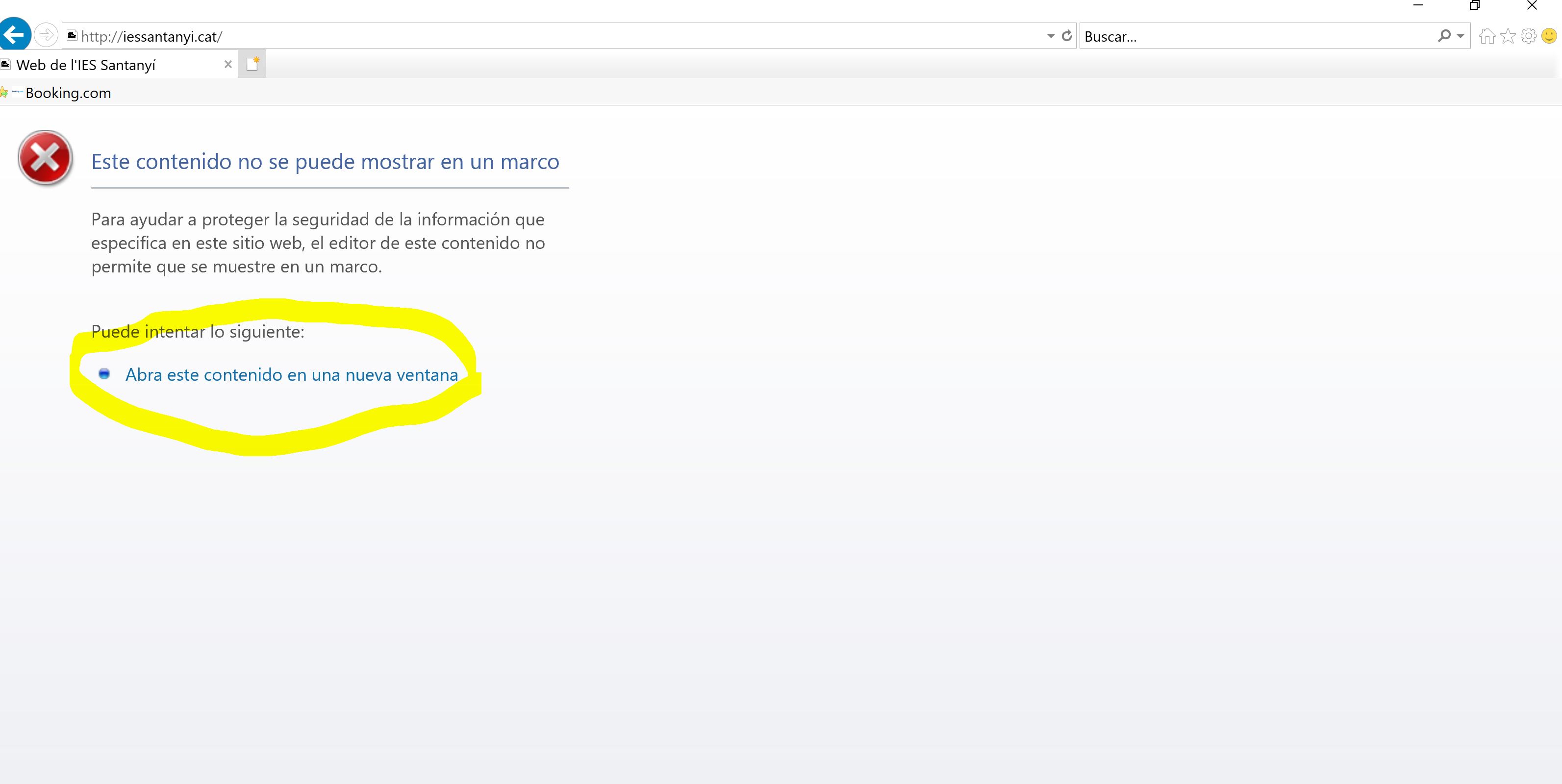Click the forward navigation arrow
Screen dimensions: 1562x784
(46, 35)
